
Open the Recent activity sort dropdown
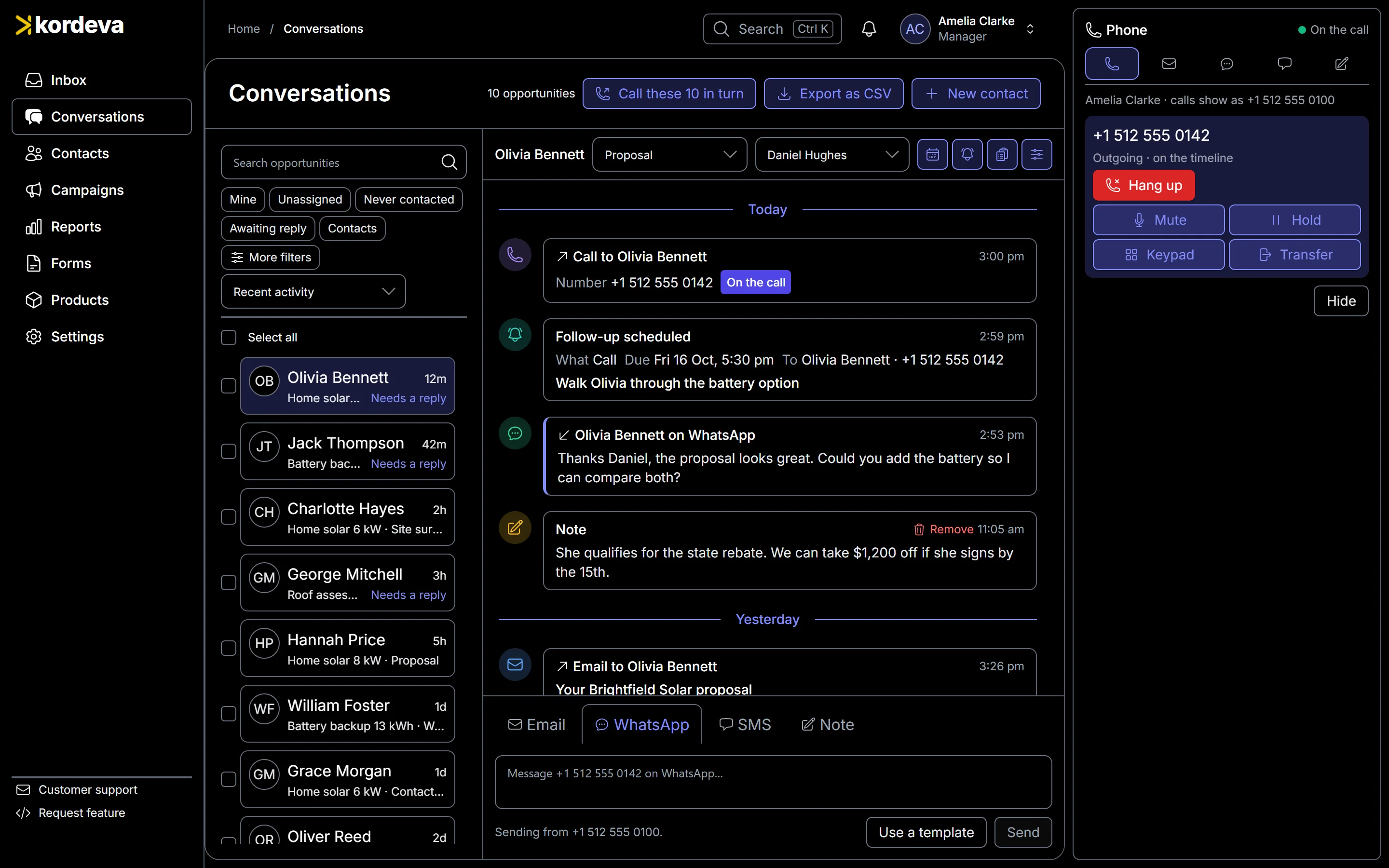tap(313, 292)
